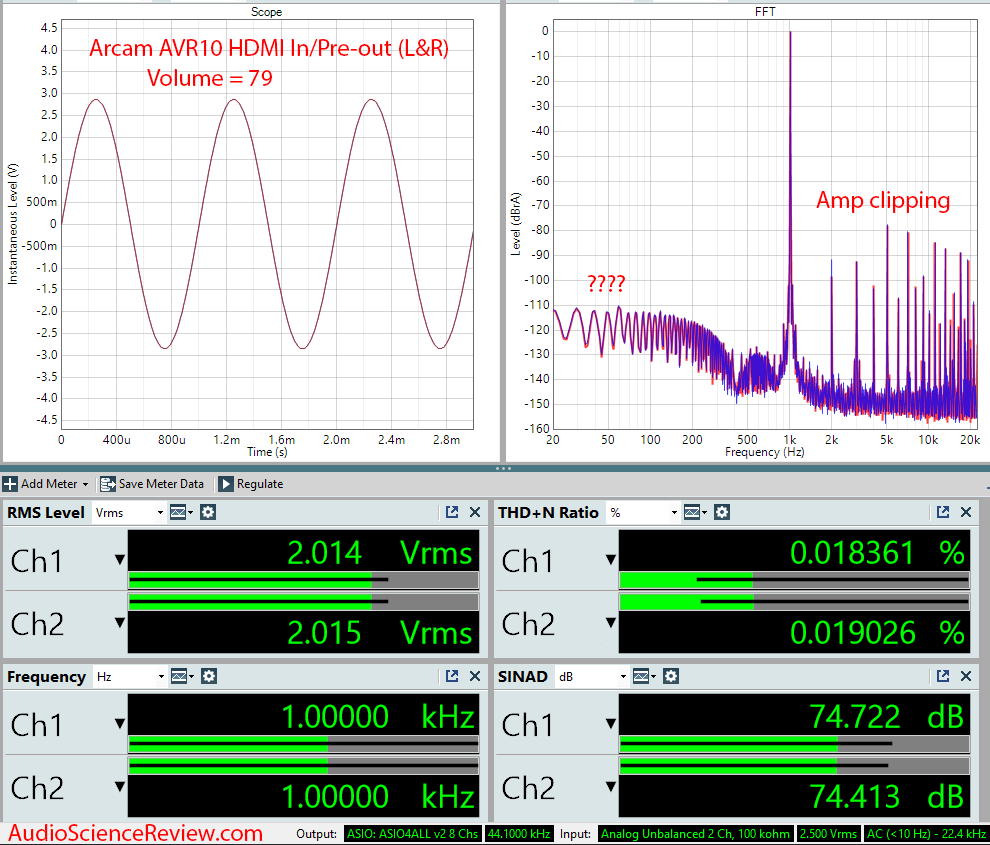Viewport: 990px width, 845px height.
Task: Click the RMS Level meter title
Action: coord(45,512)
